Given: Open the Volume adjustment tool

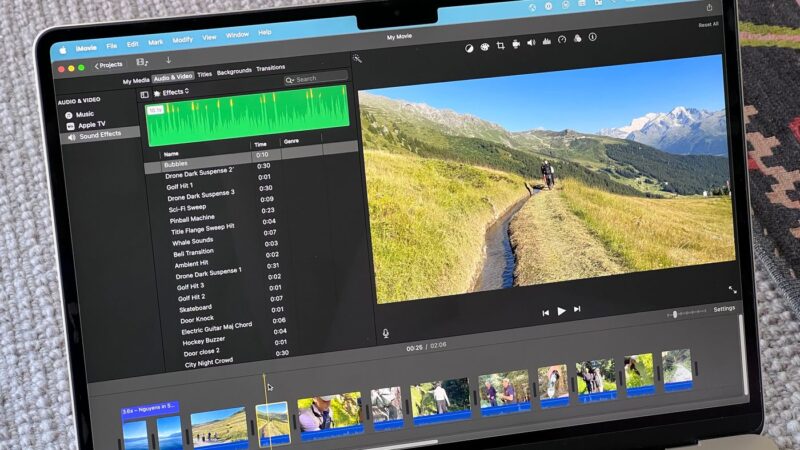Looking at the screenshot, I should (531, 42).
